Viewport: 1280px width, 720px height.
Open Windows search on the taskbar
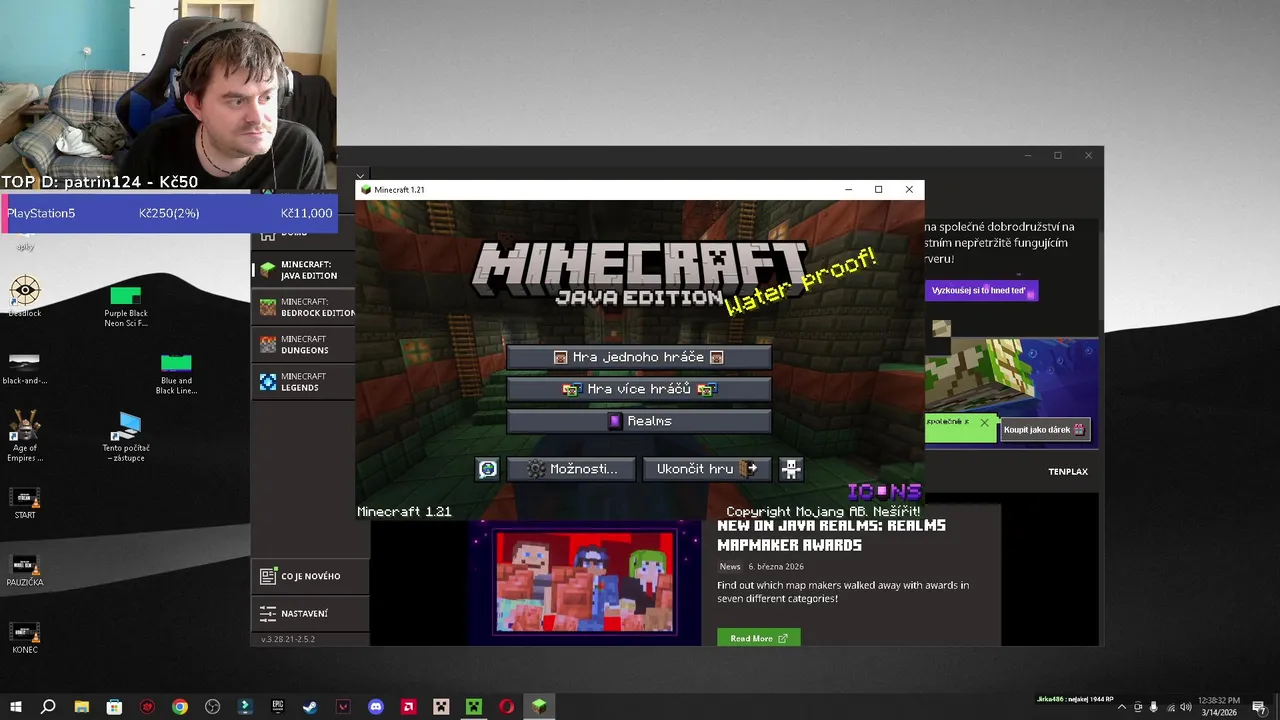pos(48,707)
